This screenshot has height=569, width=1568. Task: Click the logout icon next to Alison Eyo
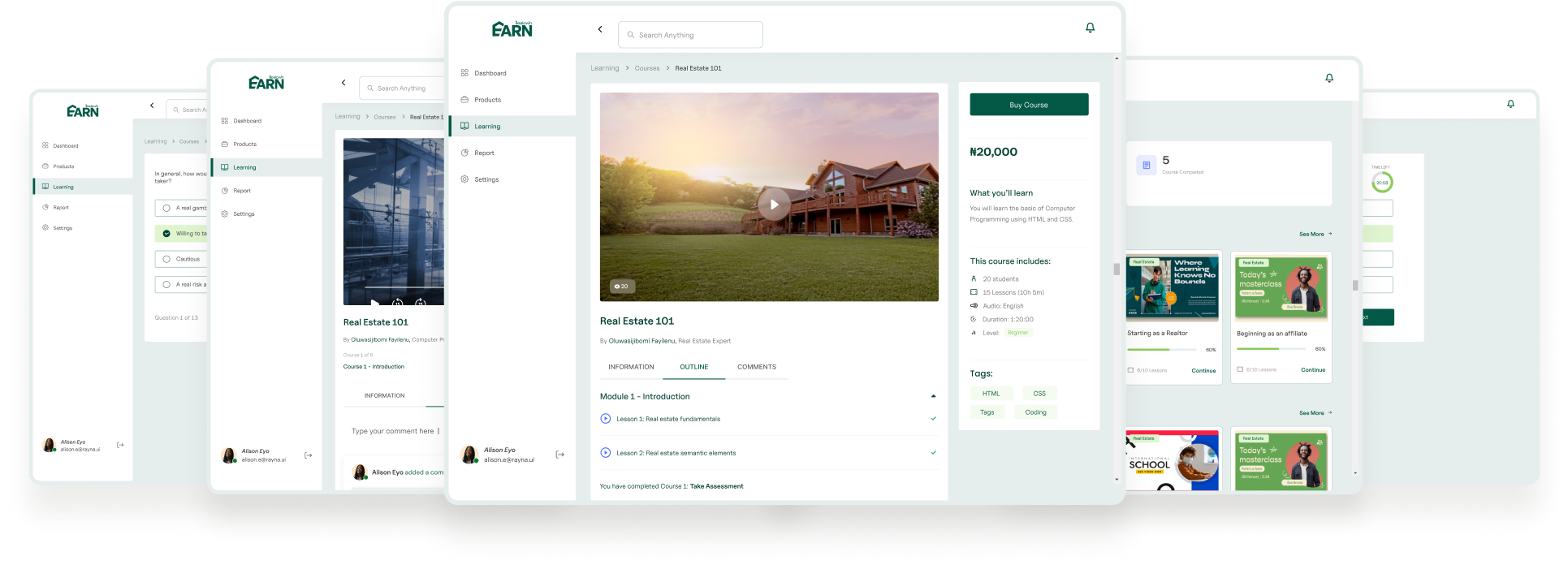(x=559, y=455)
